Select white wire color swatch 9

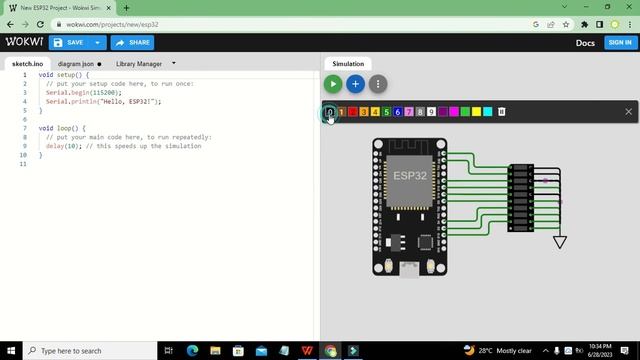point(431,112)
